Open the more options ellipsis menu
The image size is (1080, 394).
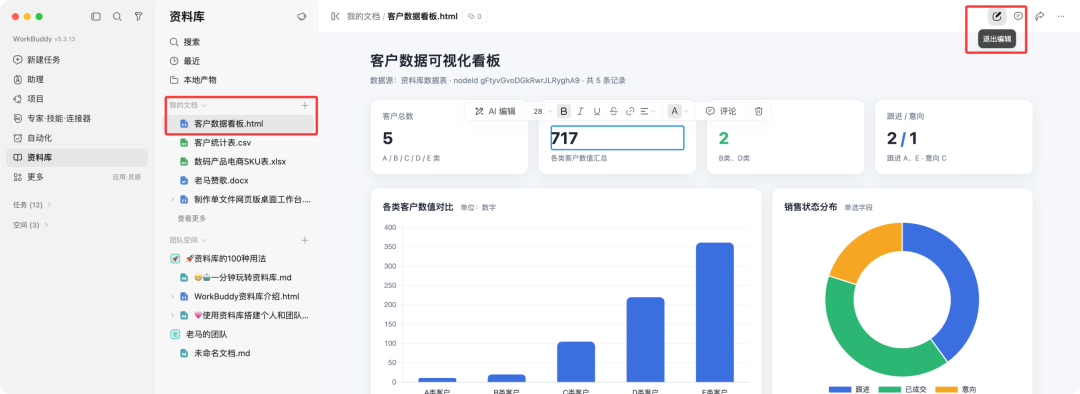coord(1061,16)
